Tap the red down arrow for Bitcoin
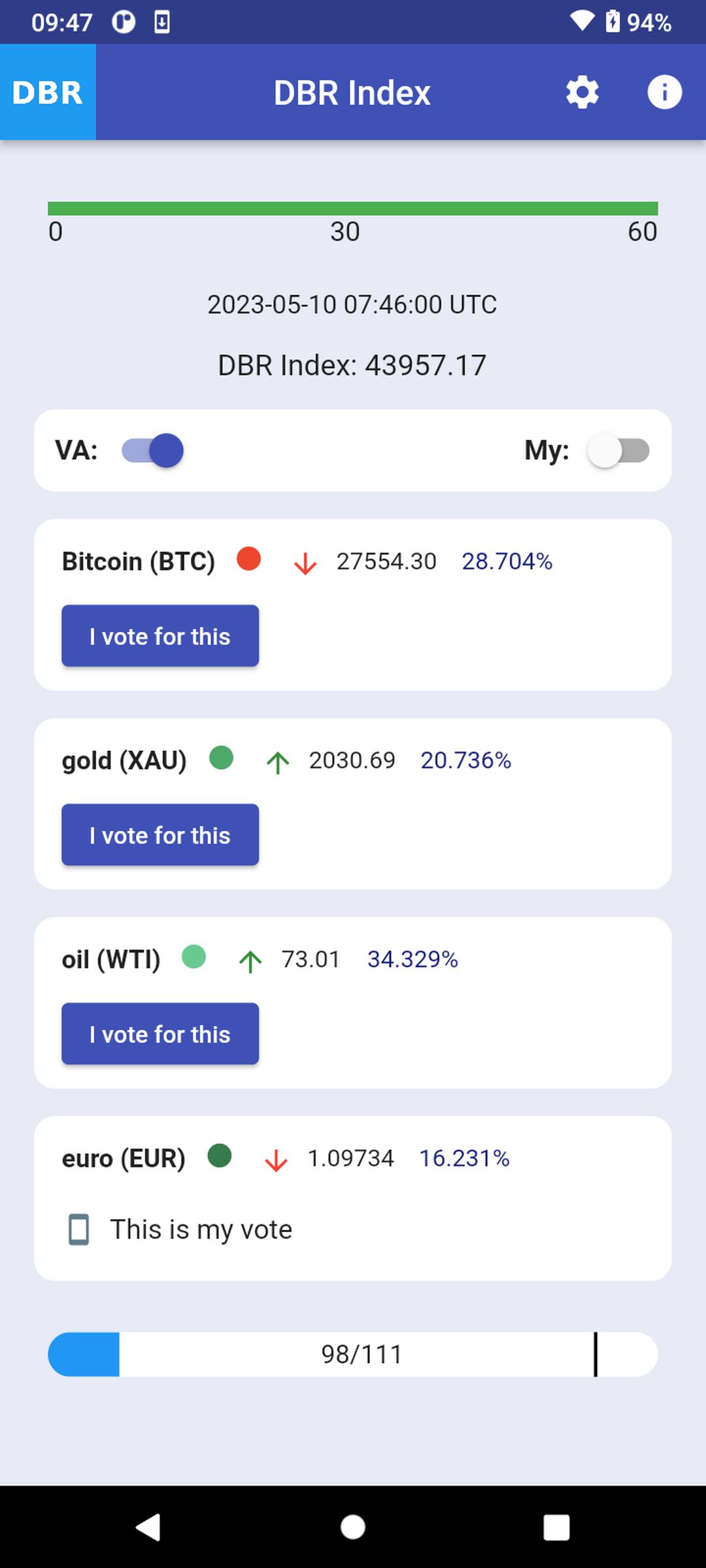 tap(305, 563)
